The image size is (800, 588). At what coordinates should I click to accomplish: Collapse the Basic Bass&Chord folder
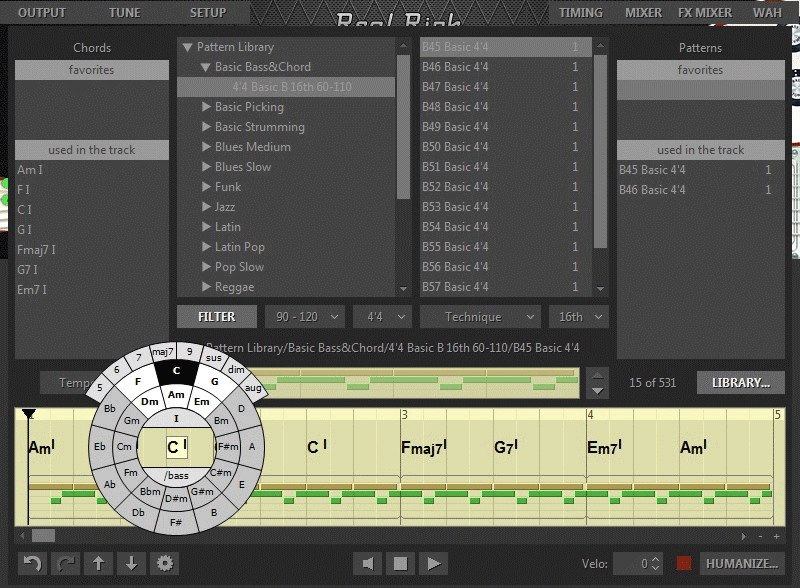coord(205,67)
